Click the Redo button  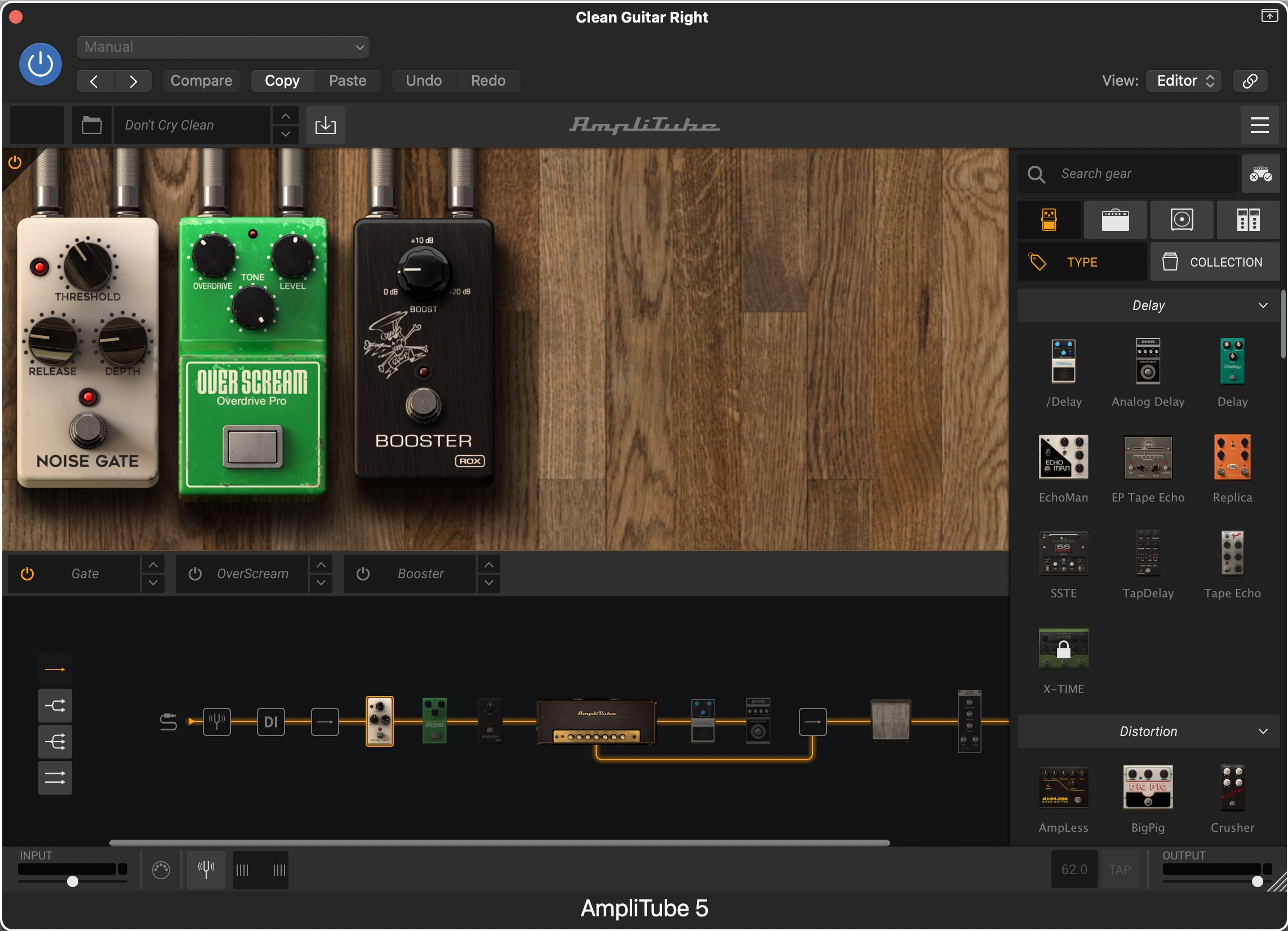[488, 81]
